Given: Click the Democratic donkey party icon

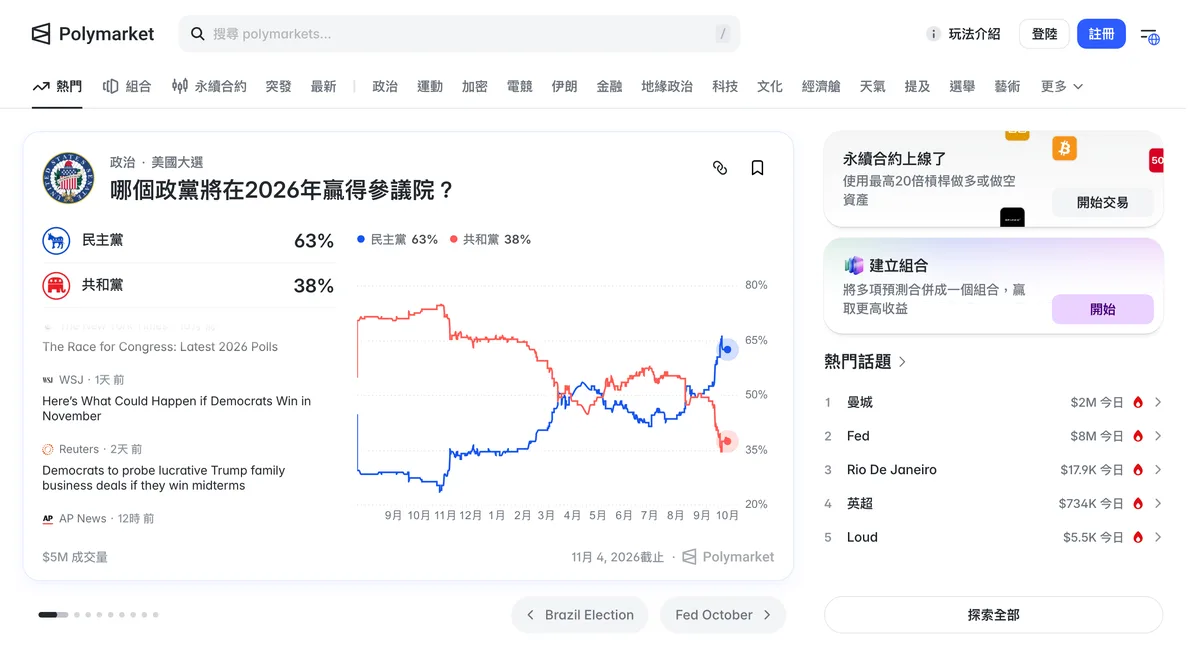Looking at the screenshot, I should point(56,241).
